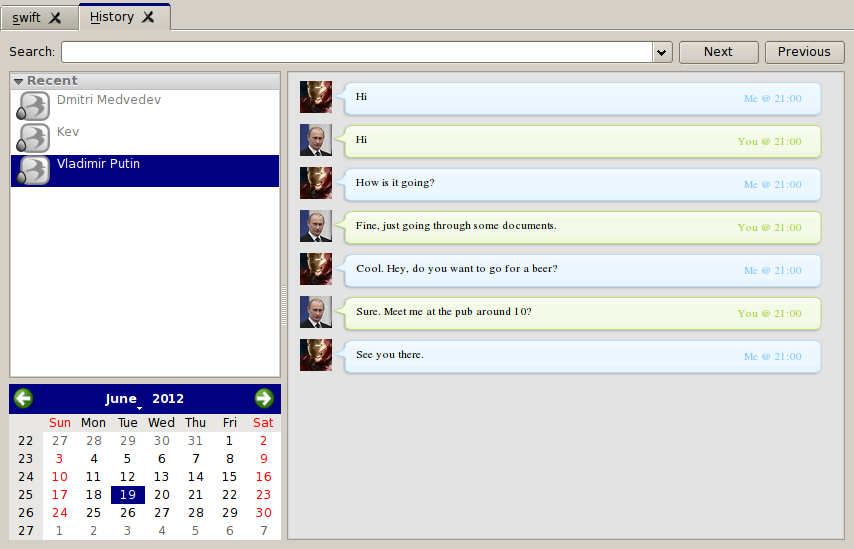Select June 20 in the calendar
This screenshot has width=854, height=549.
[x=161, y=495]
